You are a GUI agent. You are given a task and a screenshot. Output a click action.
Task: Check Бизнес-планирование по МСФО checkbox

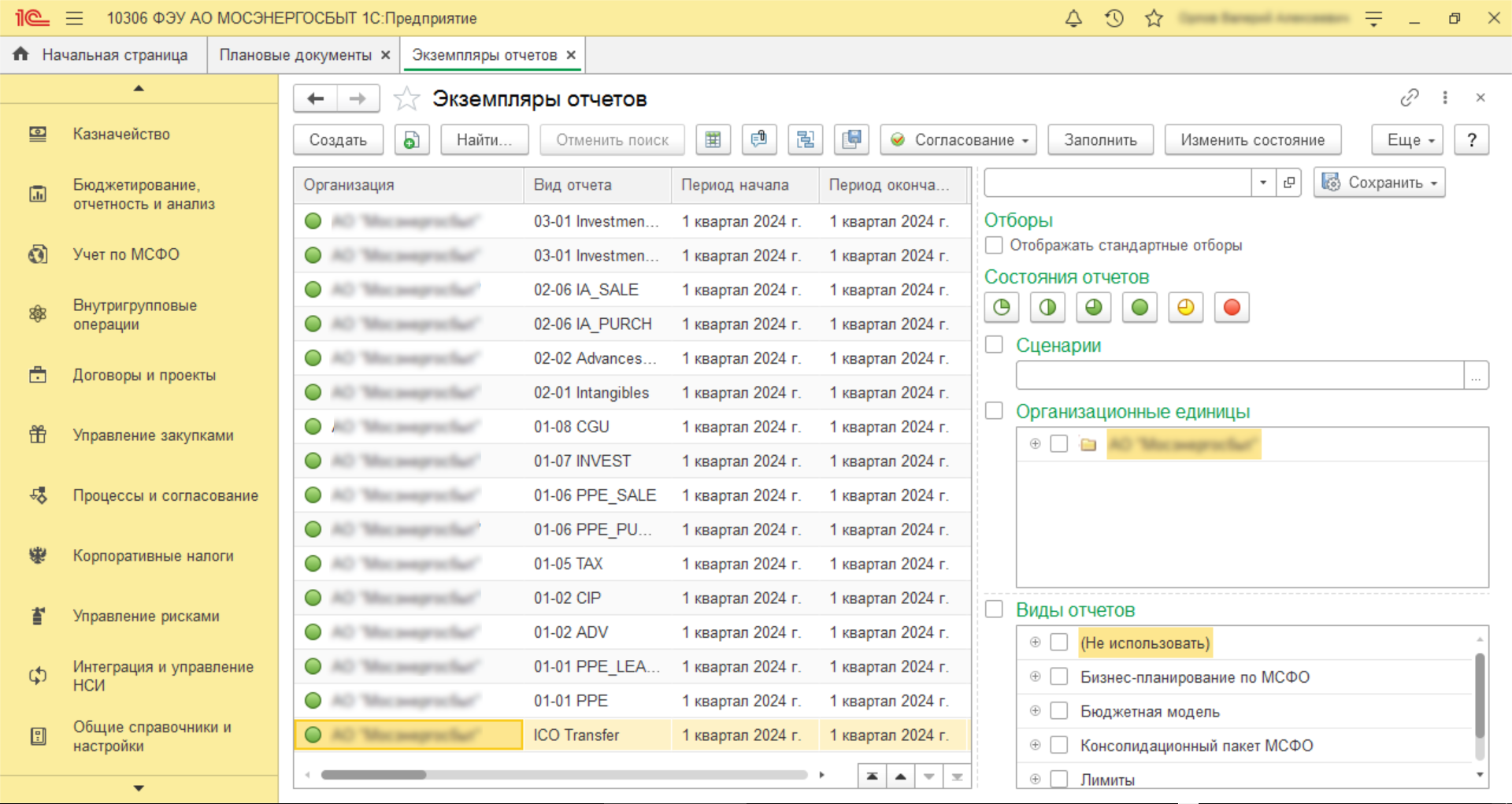pyautogui.click(x=1059, y=676)
